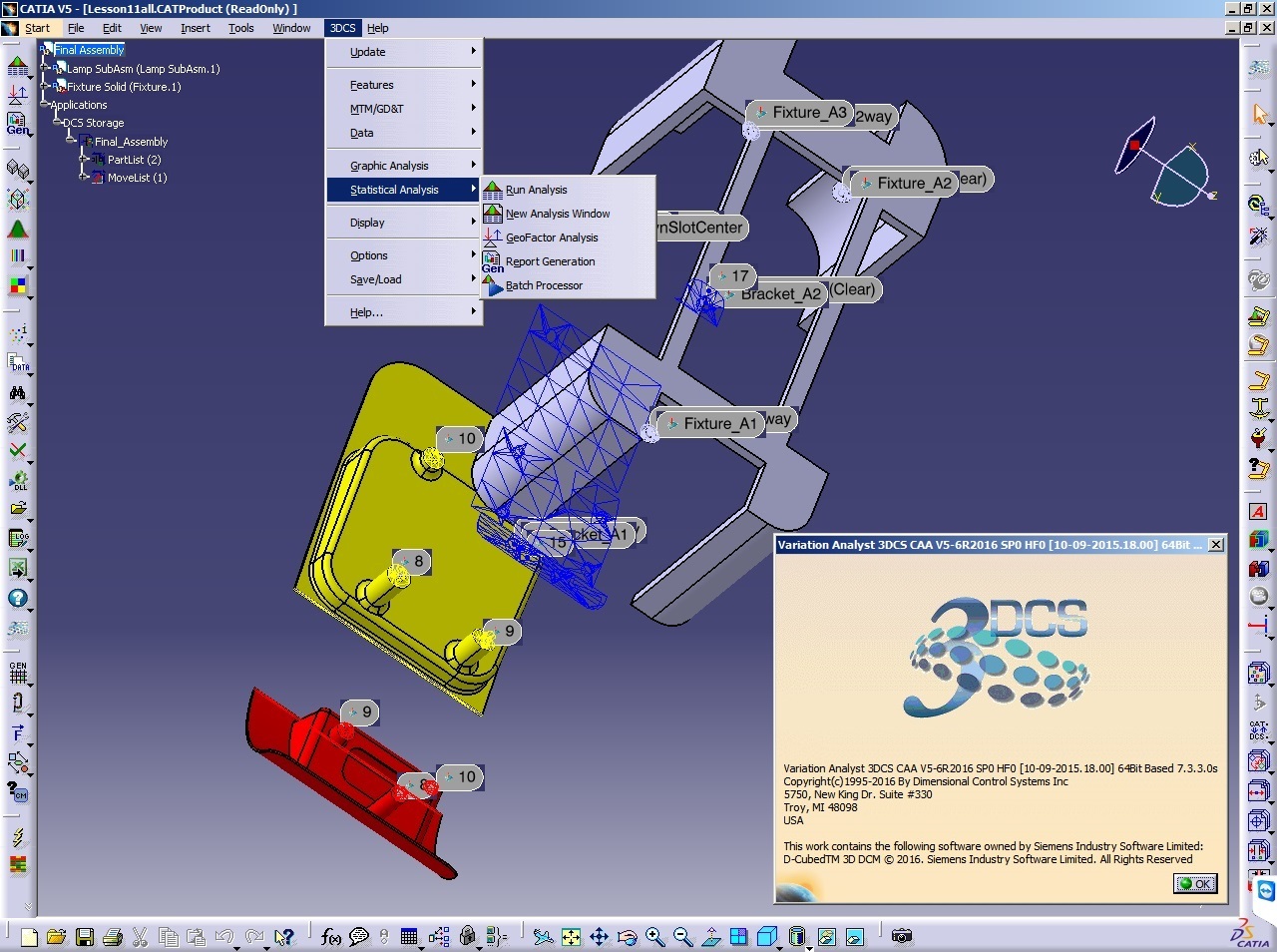This screenshot has height=952, width=1277.
Task: Click the CATIA compass in the viewport
Action: tap(1167, 165)
